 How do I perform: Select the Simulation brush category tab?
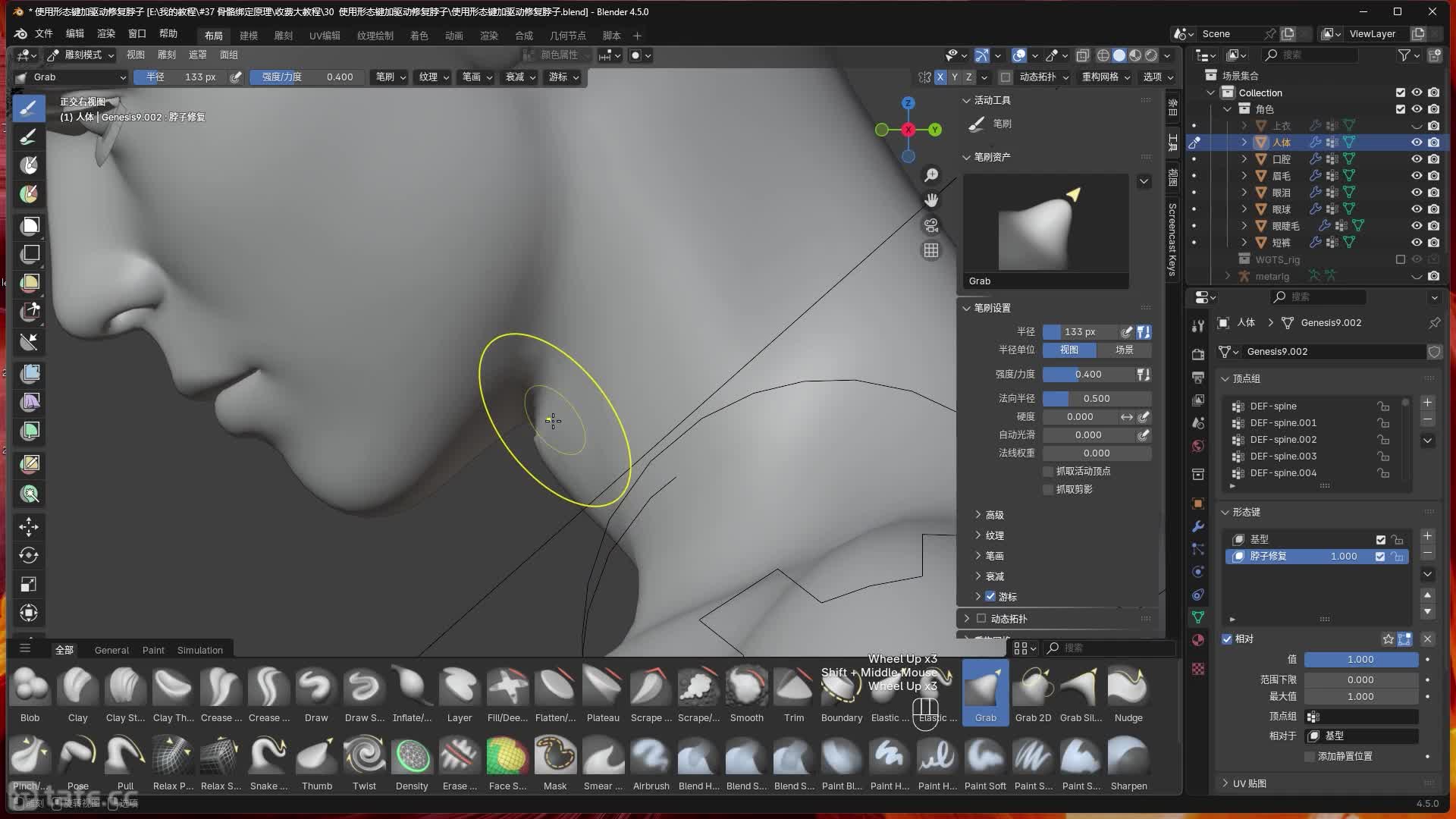click(200, 650)
